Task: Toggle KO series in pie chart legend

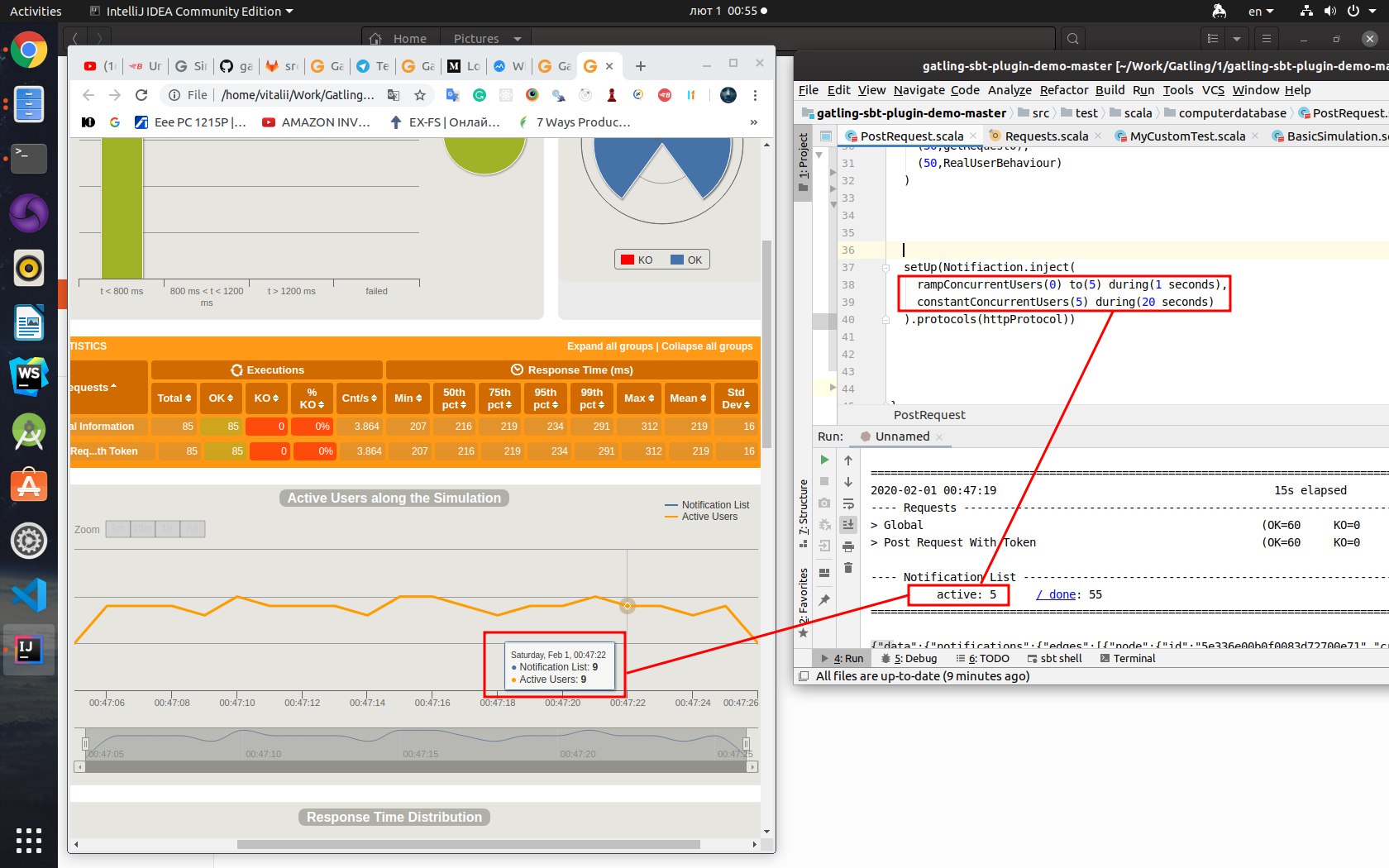Action: pyautogui.click(x=637, y=260)
